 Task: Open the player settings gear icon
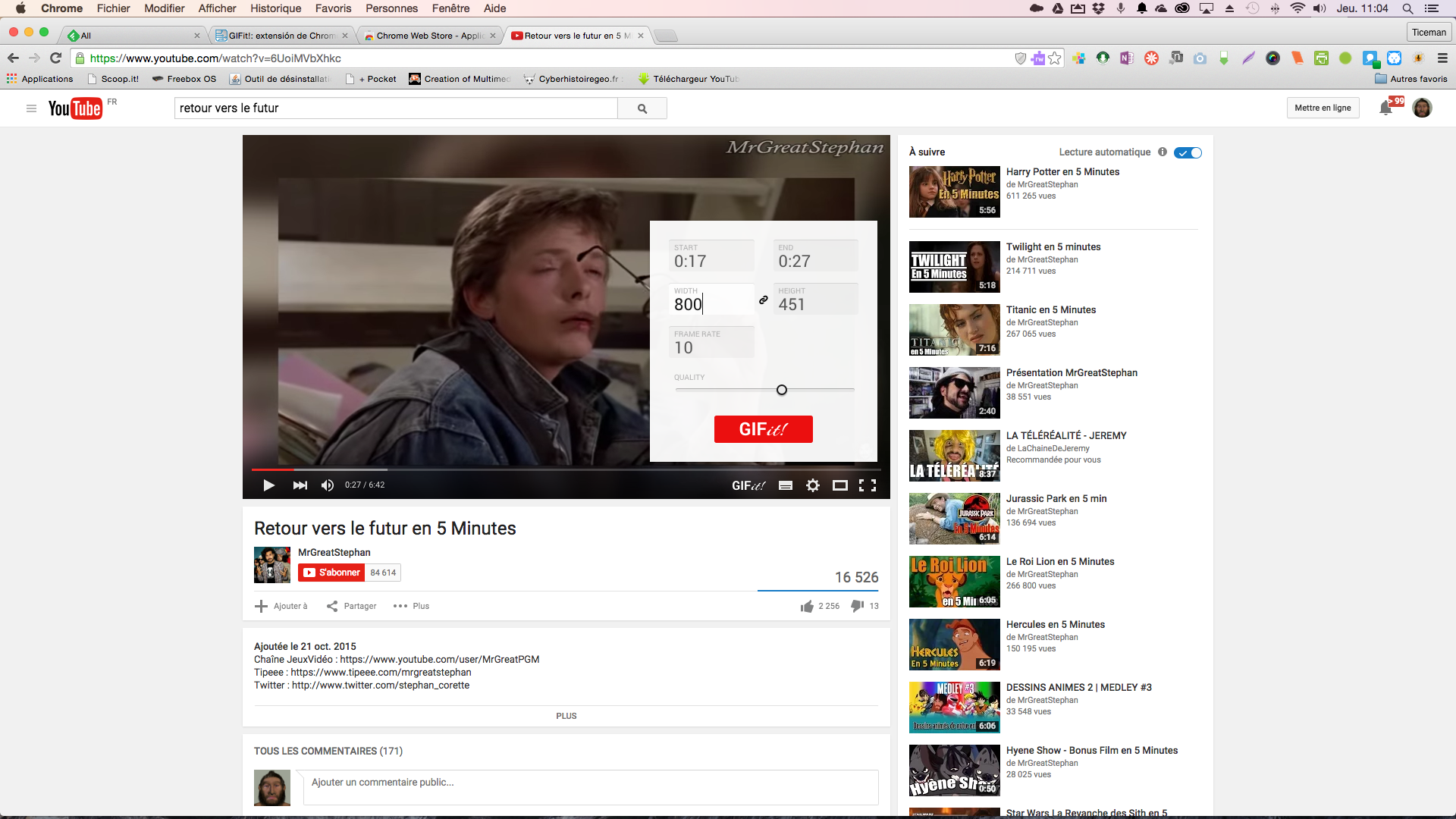[813, 485]
